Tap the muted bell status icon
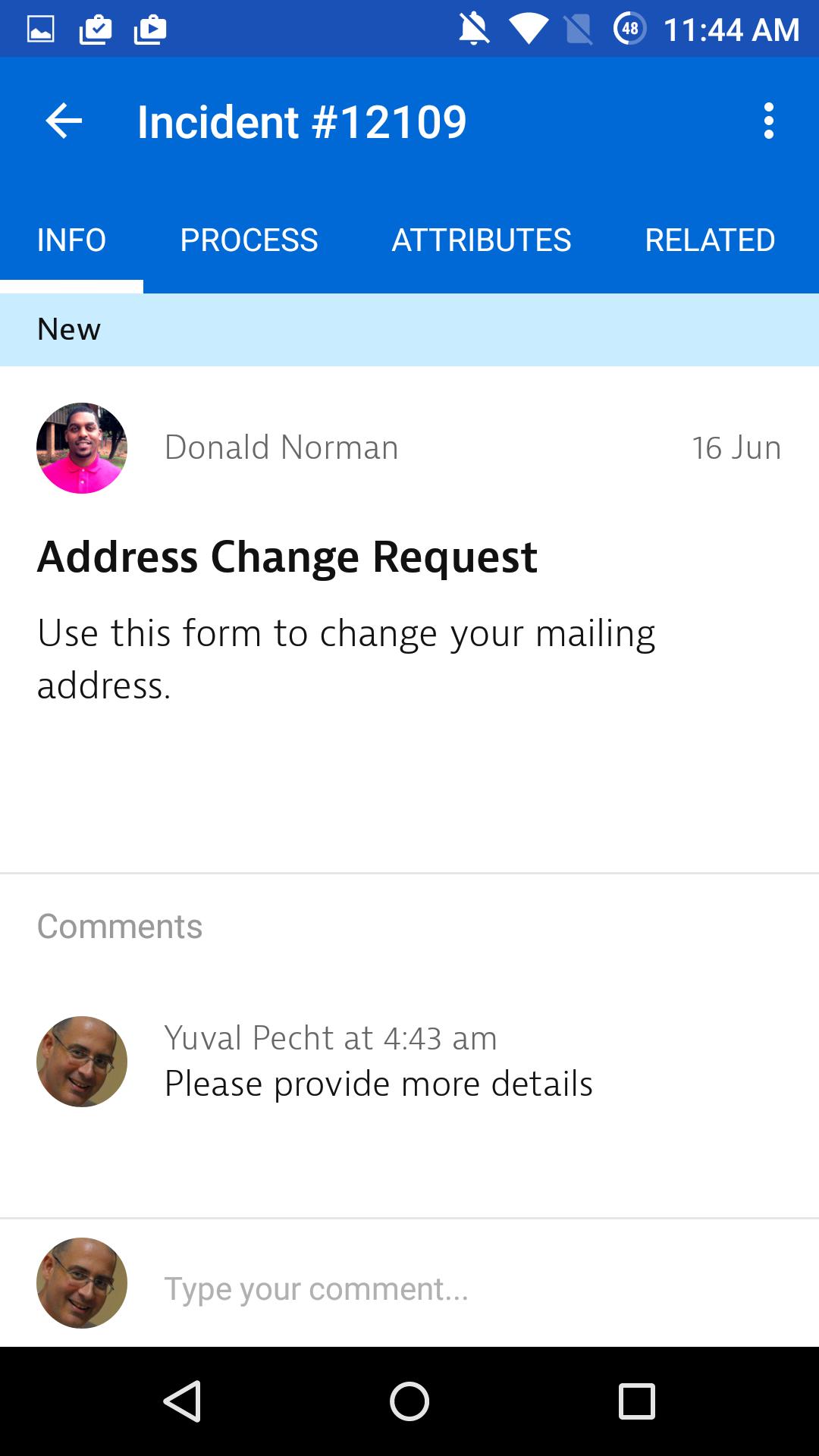The width and height of the screenshot is (819, 1456). pyautogui.click(x=474, y=30)
